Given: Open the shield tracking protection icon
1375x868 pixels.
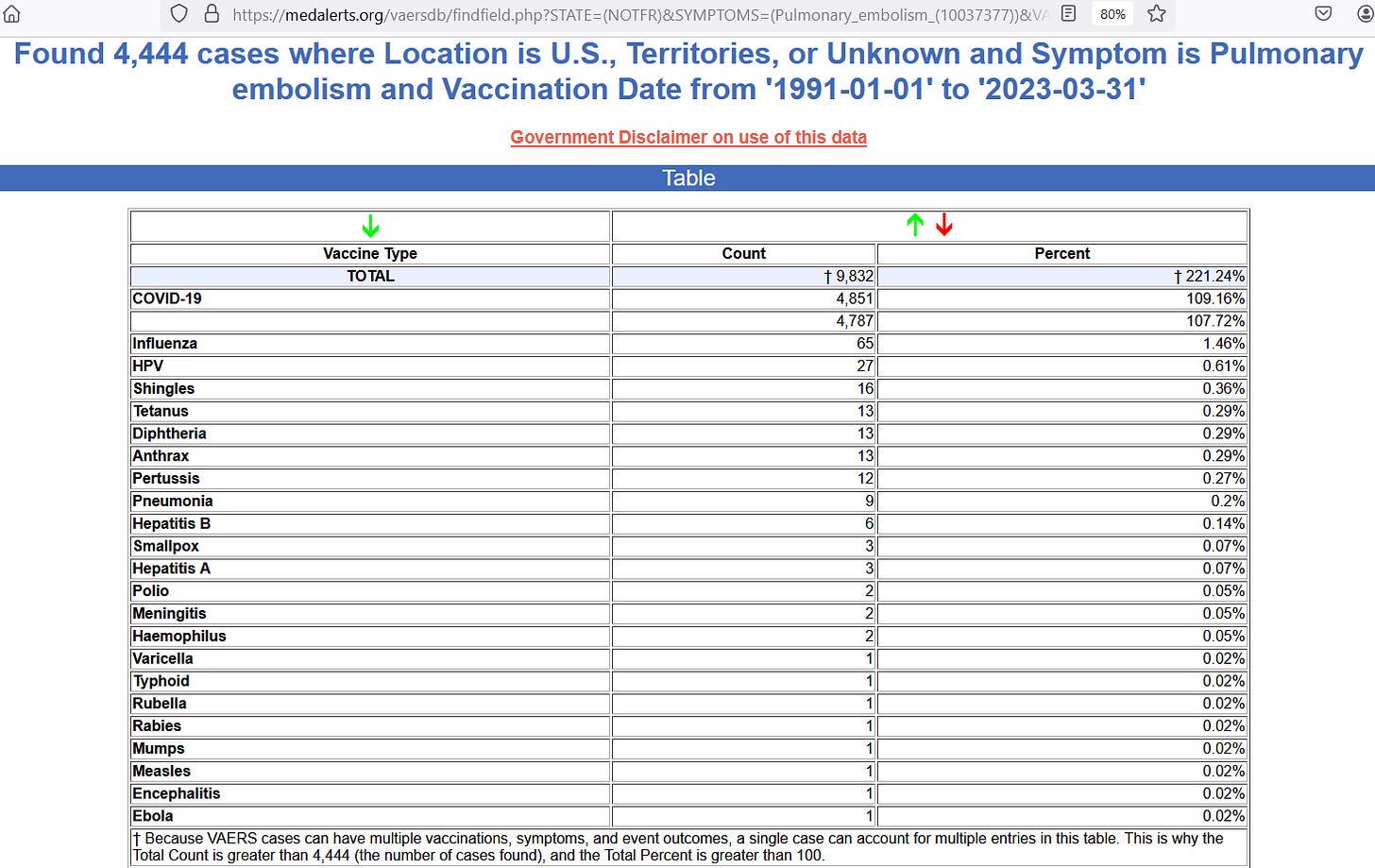Looking at the screenshot, I should coord(179,13).
